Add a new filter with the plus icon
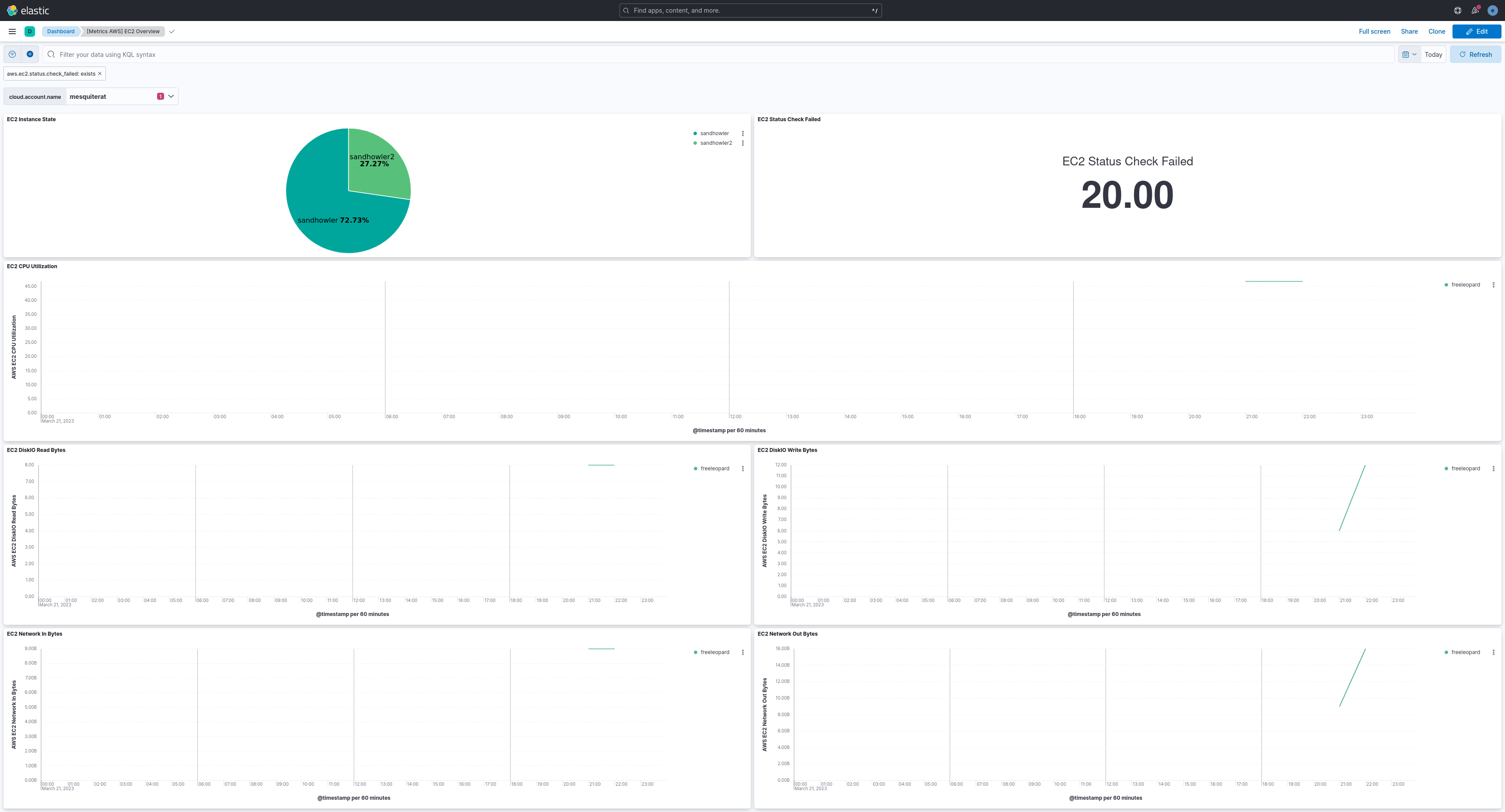 [x=29, y=54]
